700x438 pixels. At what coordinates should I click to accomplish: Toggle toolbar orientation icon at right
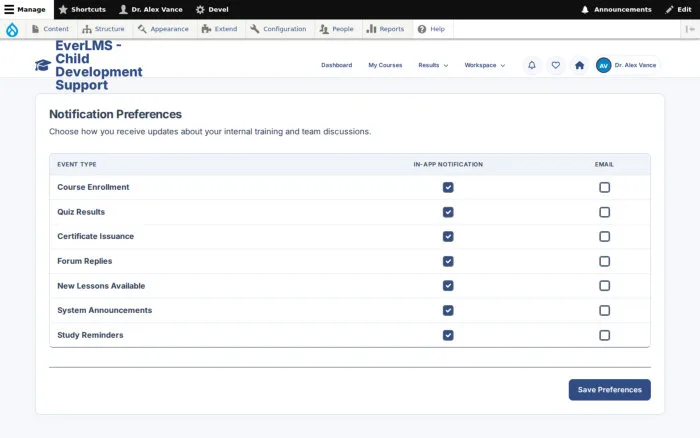[690, 29]
